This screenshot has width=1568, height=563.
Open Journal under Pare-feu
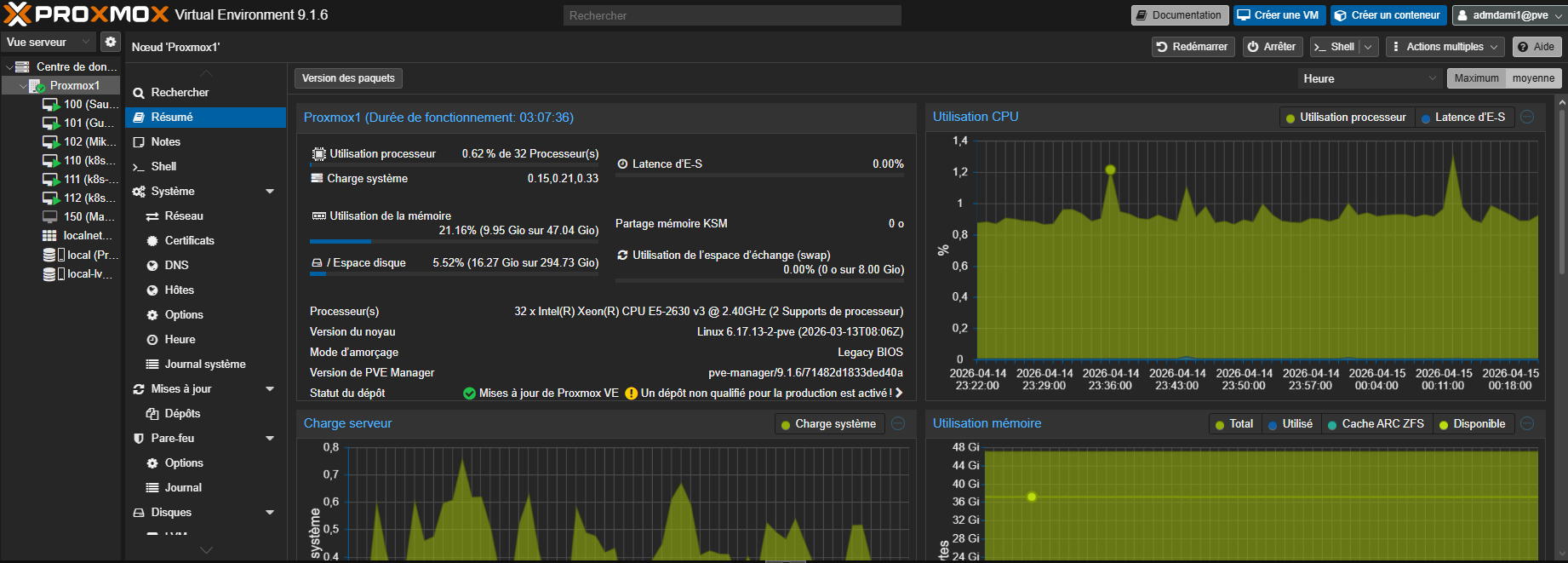coord(205,487)
